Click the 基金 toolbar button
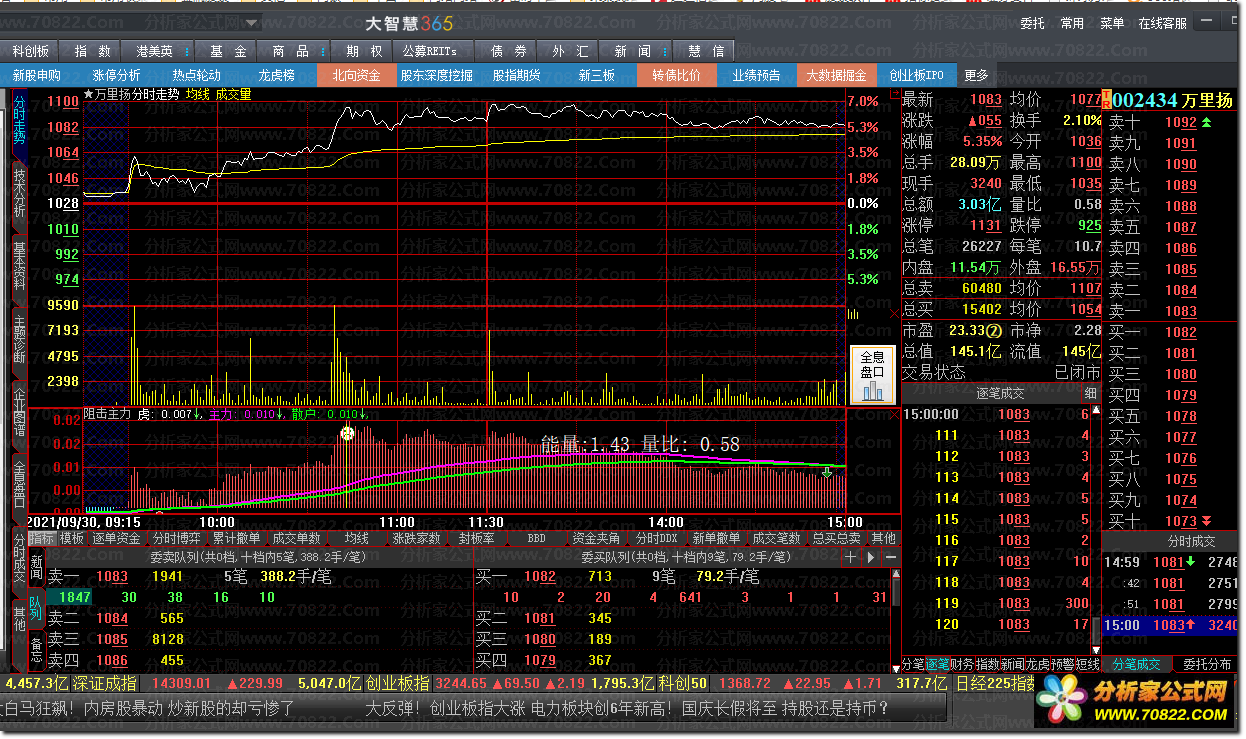 point(228,51)
